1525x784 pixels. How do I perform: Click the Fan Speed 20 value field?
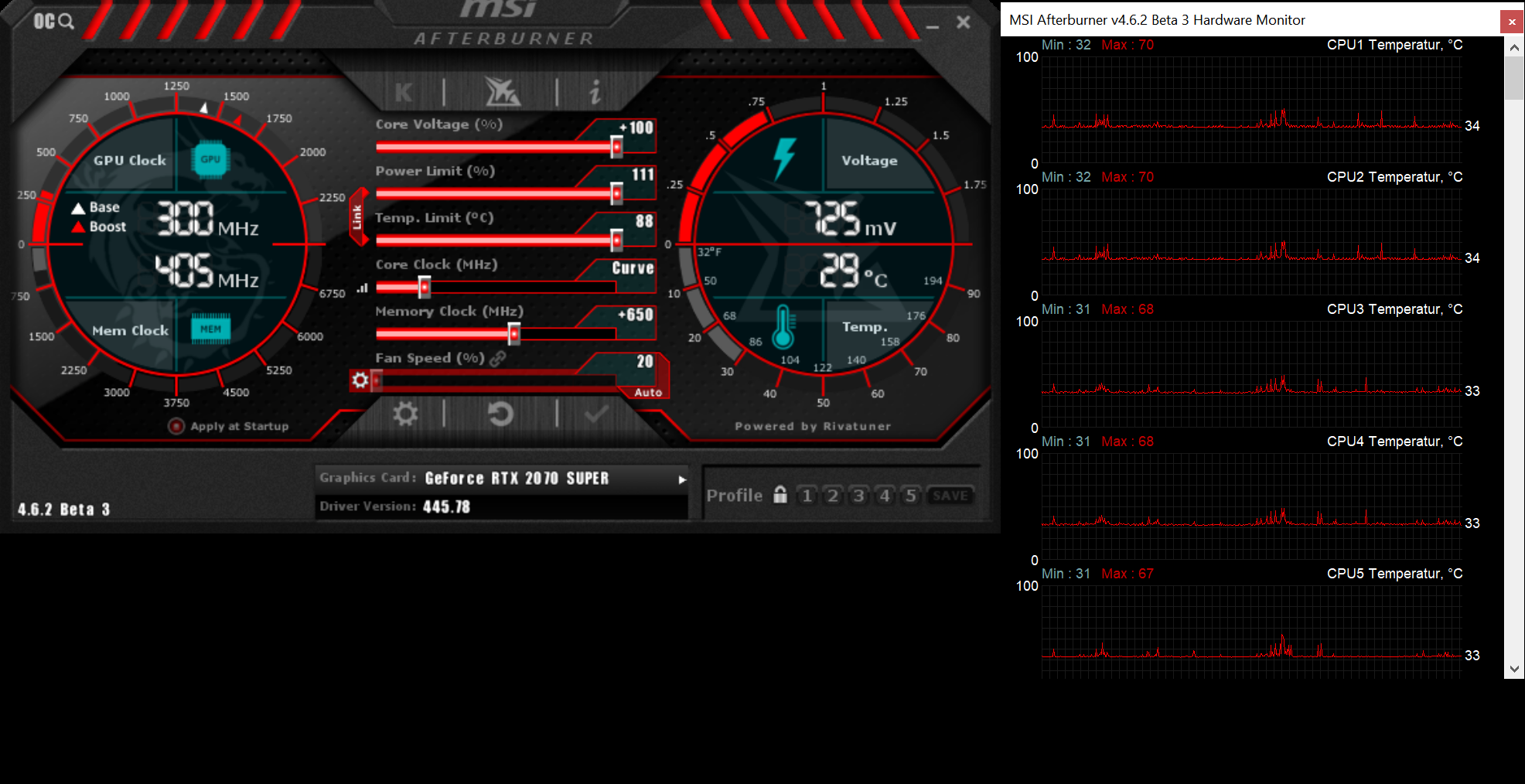[645, 362]
